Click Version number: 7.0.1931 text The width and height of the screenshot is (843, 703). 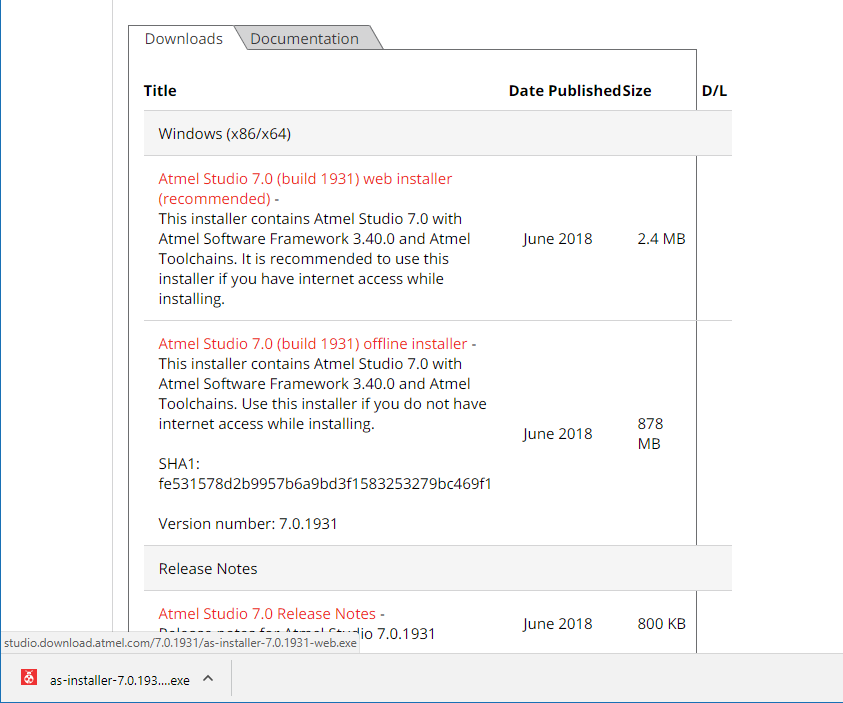[248, 523]
